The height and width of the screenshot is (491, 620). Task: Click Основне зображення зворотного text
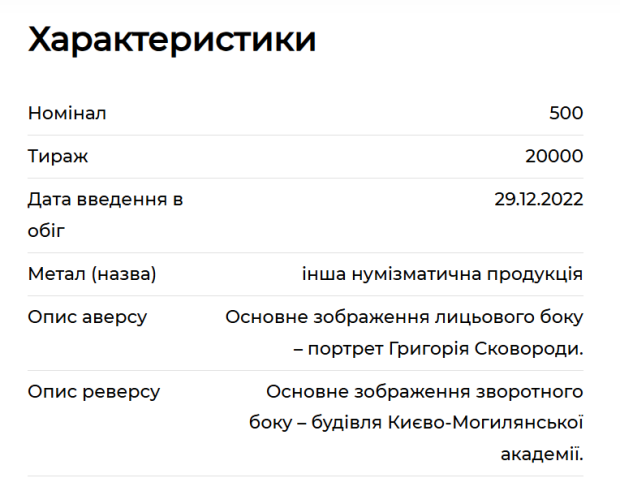pyautogui.click(x=425, y=392)
